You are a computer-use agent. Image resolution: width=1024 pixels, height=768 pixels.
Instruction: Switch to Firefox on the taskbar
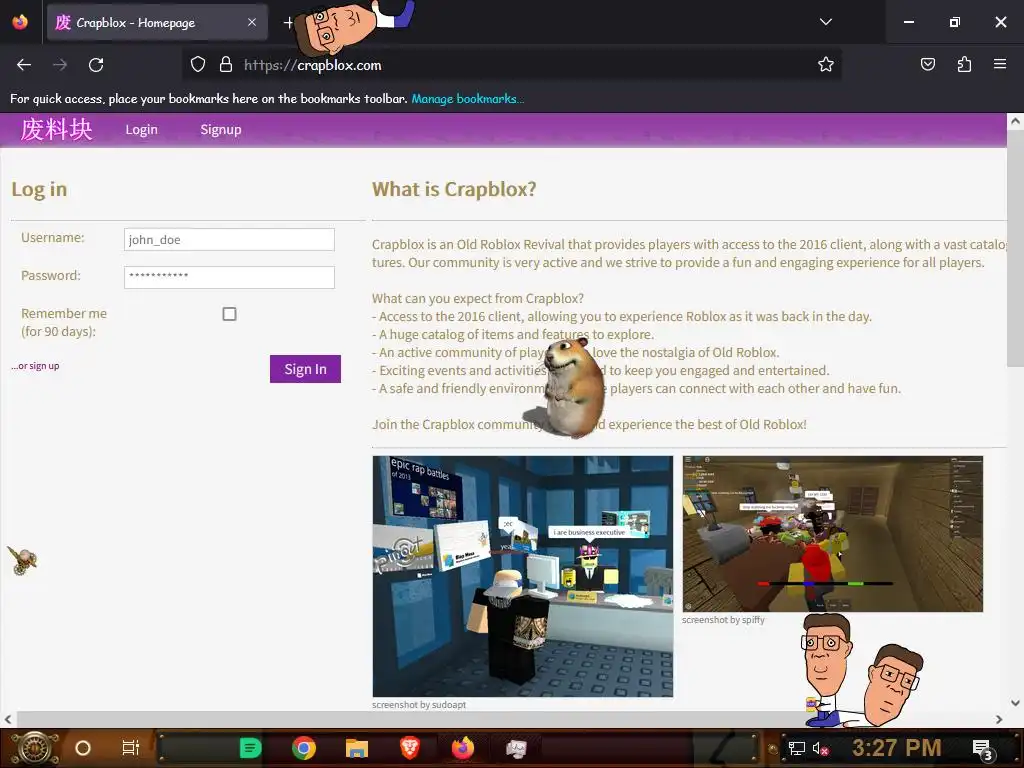(463, 748)
